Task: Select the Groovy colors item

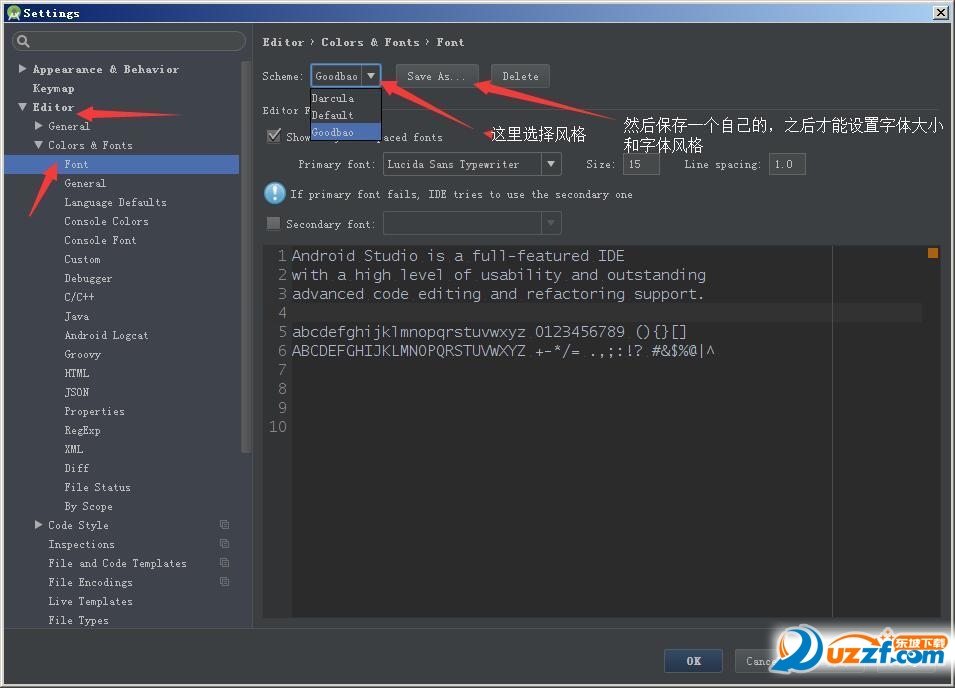Action: point(82,354)
